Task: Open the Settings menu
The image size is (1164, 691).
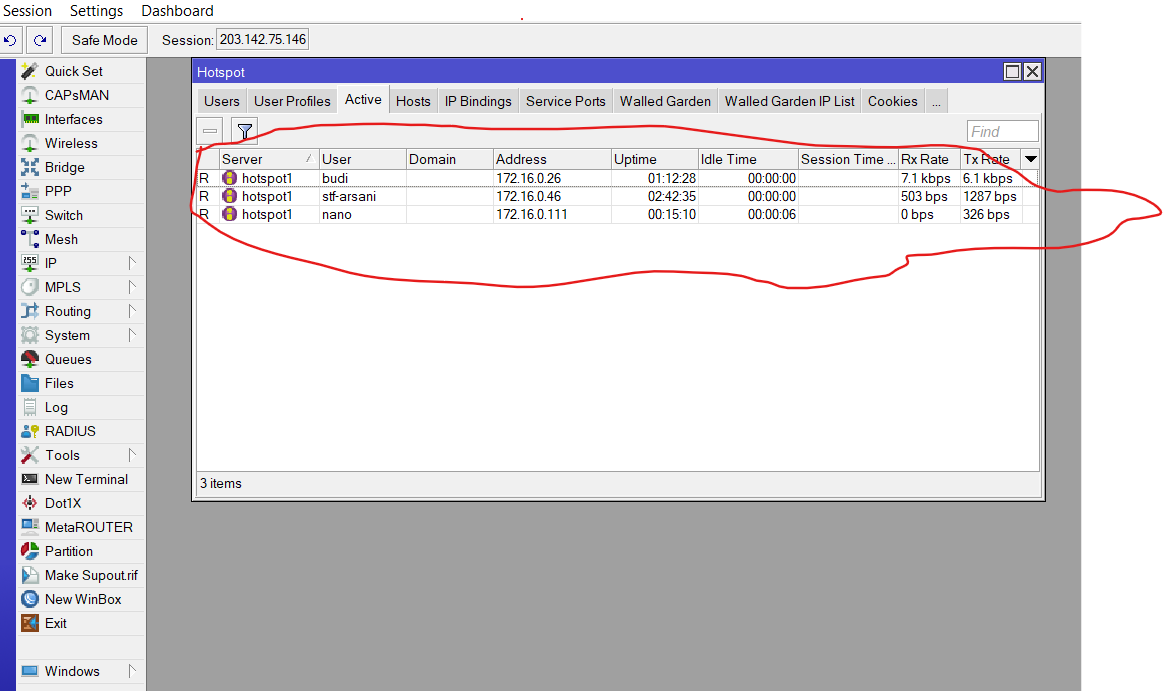Action: pyautogui.click(x=97, y=11)
